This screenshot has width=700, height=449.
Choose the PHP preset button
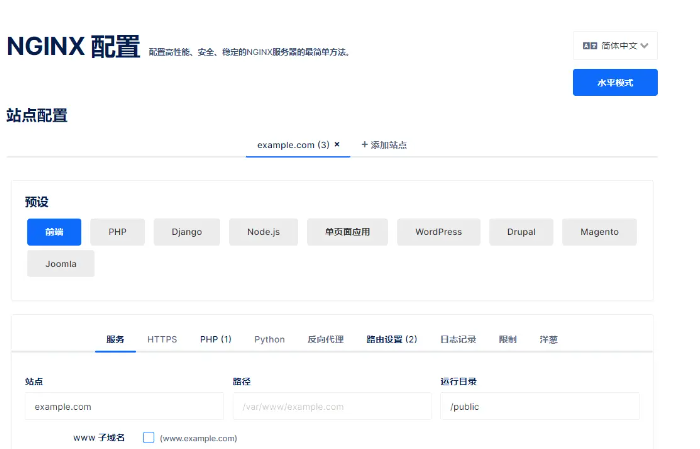tap(117, 232)
